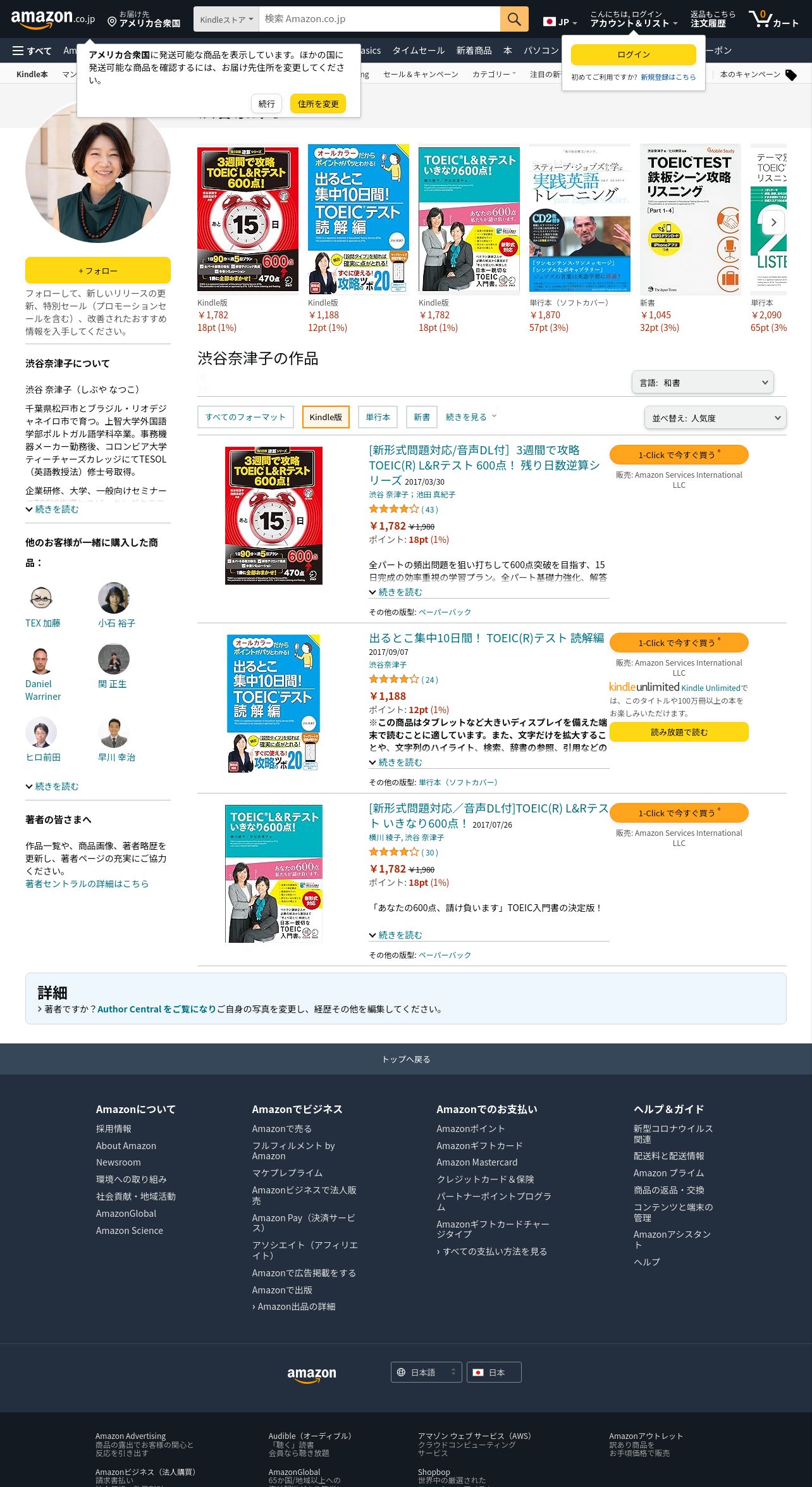The height and width of the screenshot is (1487, 812).
Task: Select the 単行本 format tab
Action: pyautogui.click(x=378, y=417)
